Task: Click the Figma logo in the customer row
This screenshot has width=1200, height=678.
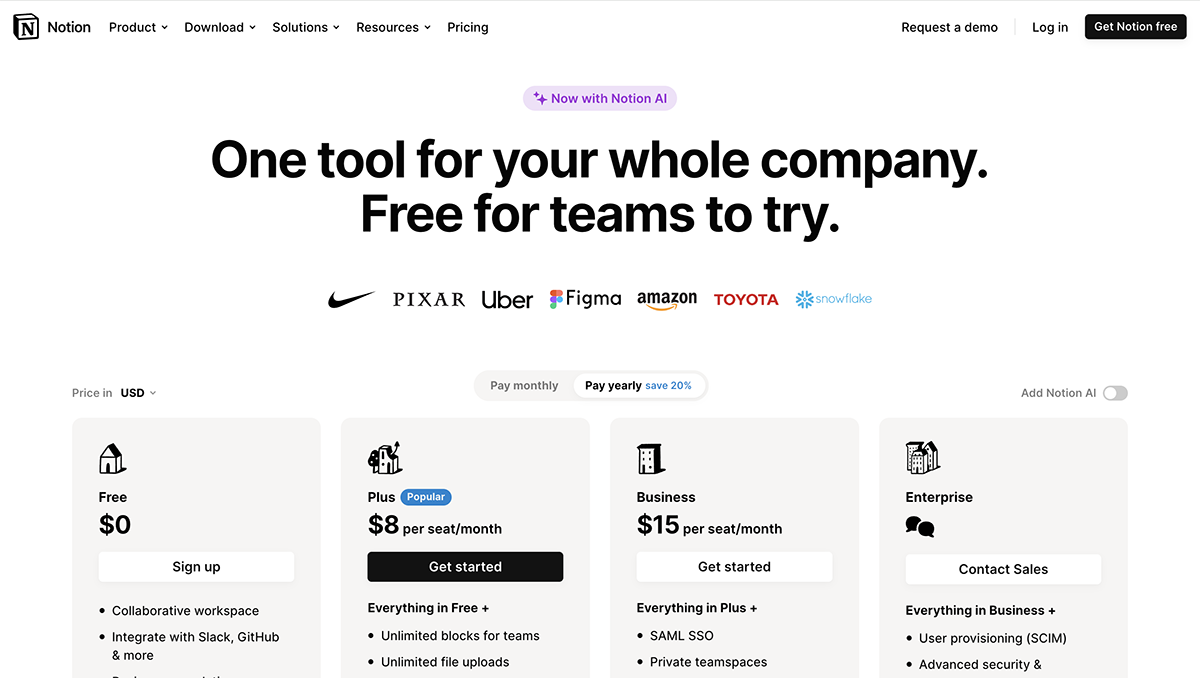Action: coord(585,298)
